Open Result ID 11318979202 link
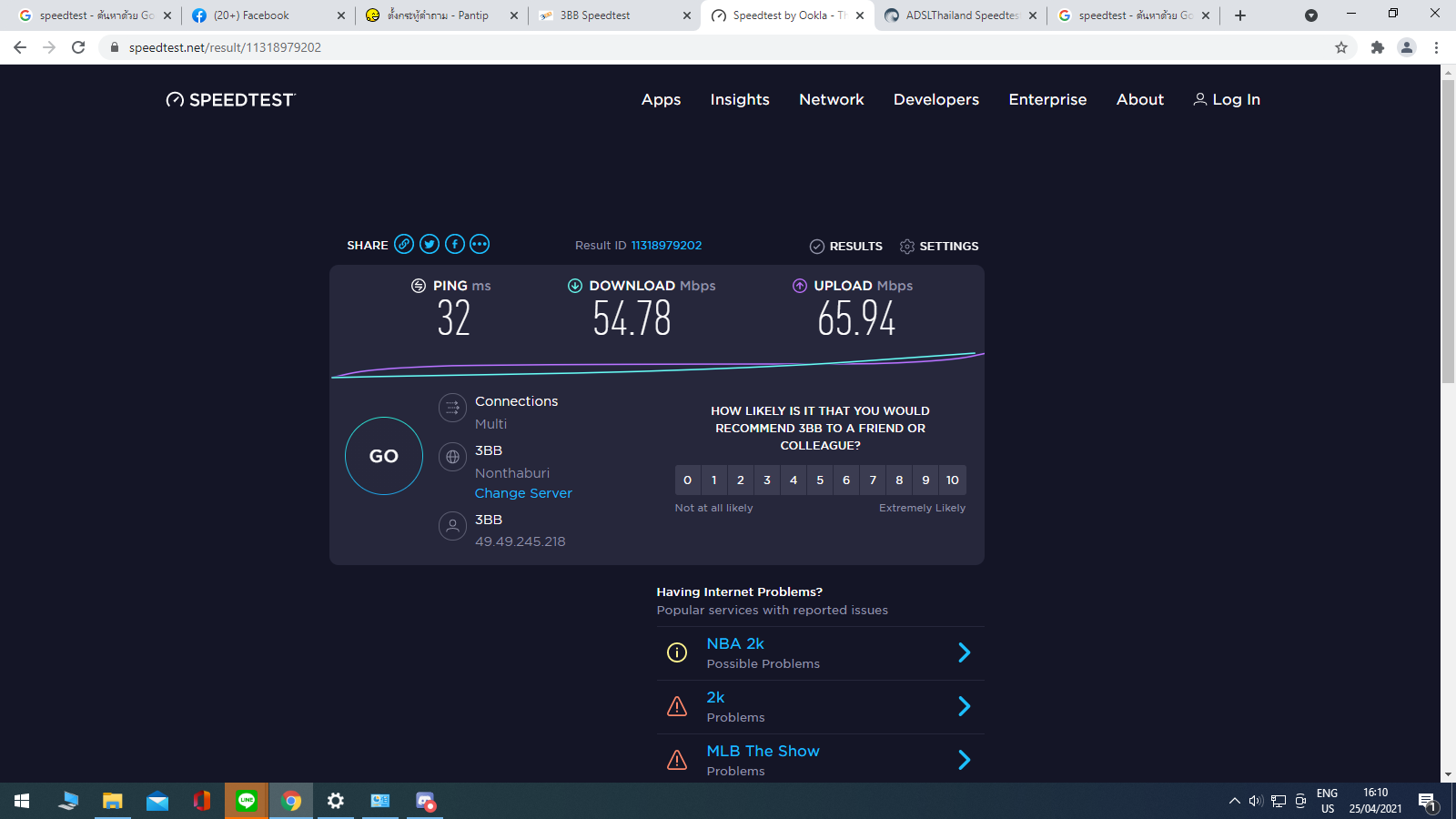This screenshot has height=819, width=1456. 666,246
